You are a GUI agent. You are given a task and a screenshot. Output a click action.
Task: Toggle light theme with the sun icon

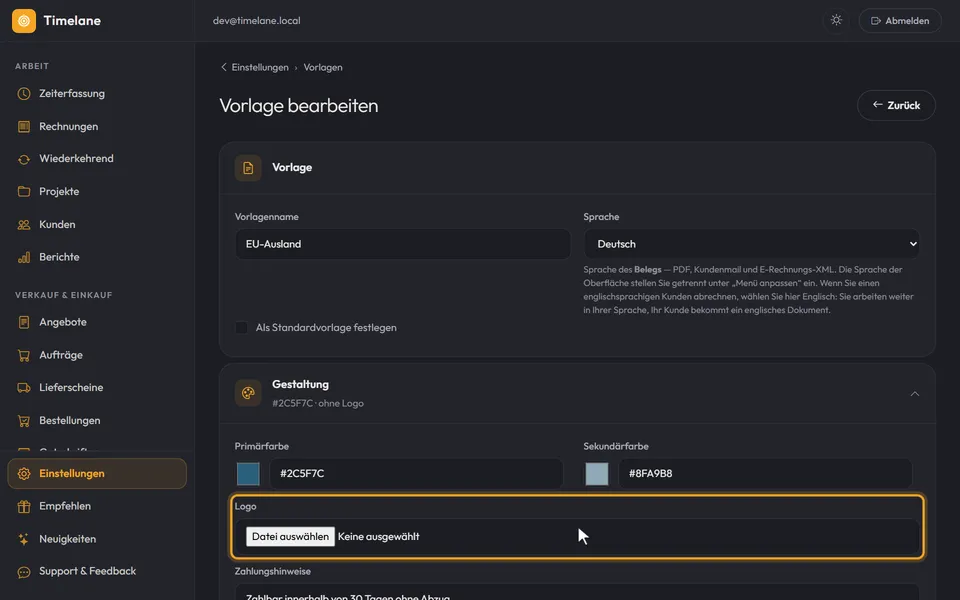coord(836,20)
